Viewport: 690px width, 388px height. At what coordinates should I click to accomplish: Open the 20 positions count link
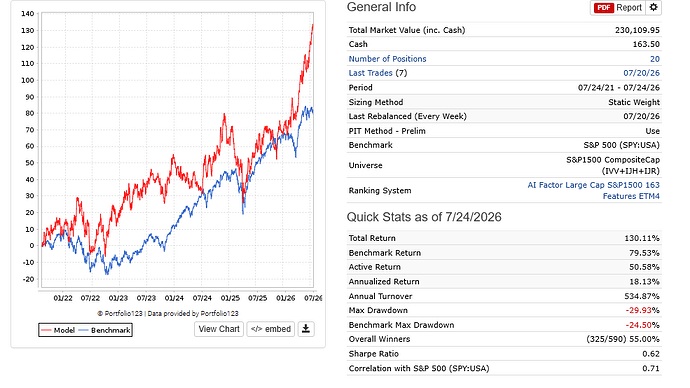tap(655, 59)
